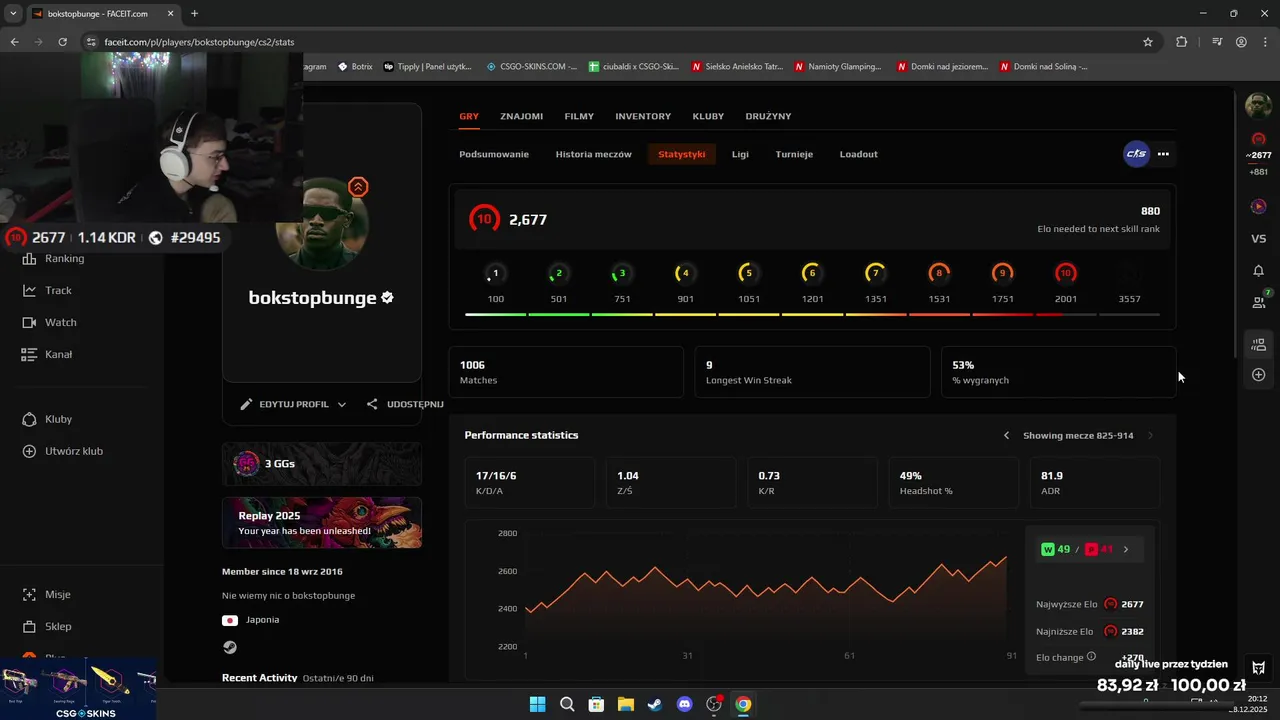
Task: Open the Loadout sub-tab
Action: click(x=859, y=154)
